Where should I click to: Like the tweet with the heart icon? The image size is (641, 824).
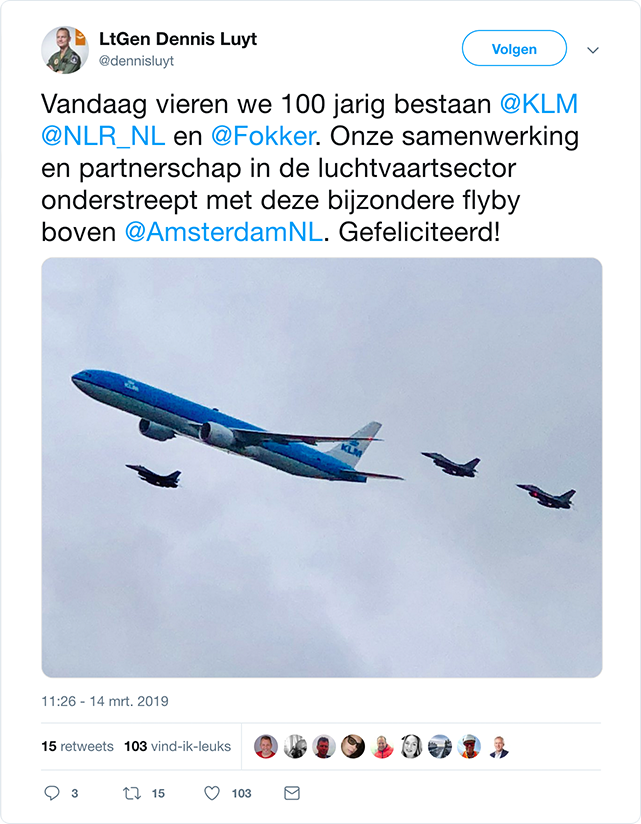click(x=212, y=793)
